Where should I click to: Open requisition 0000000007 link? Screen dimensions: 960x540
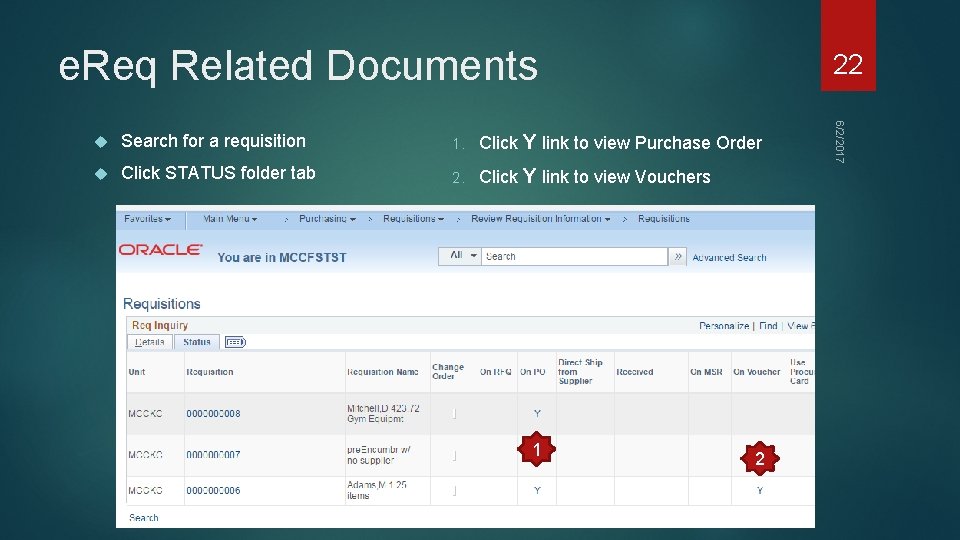click(213, 455)
